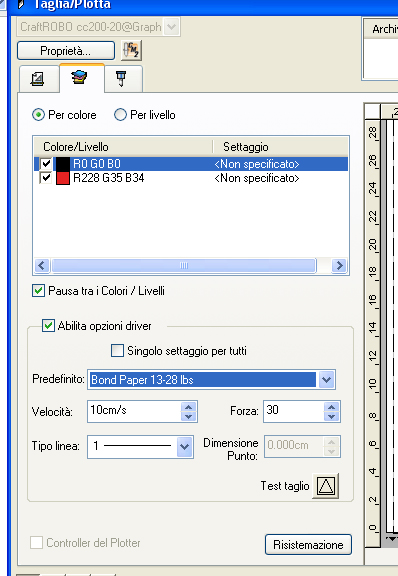398x576 pixels.
Task: Open the CraftROBO plotter device dropdown
Action: [x=172, y=27]
